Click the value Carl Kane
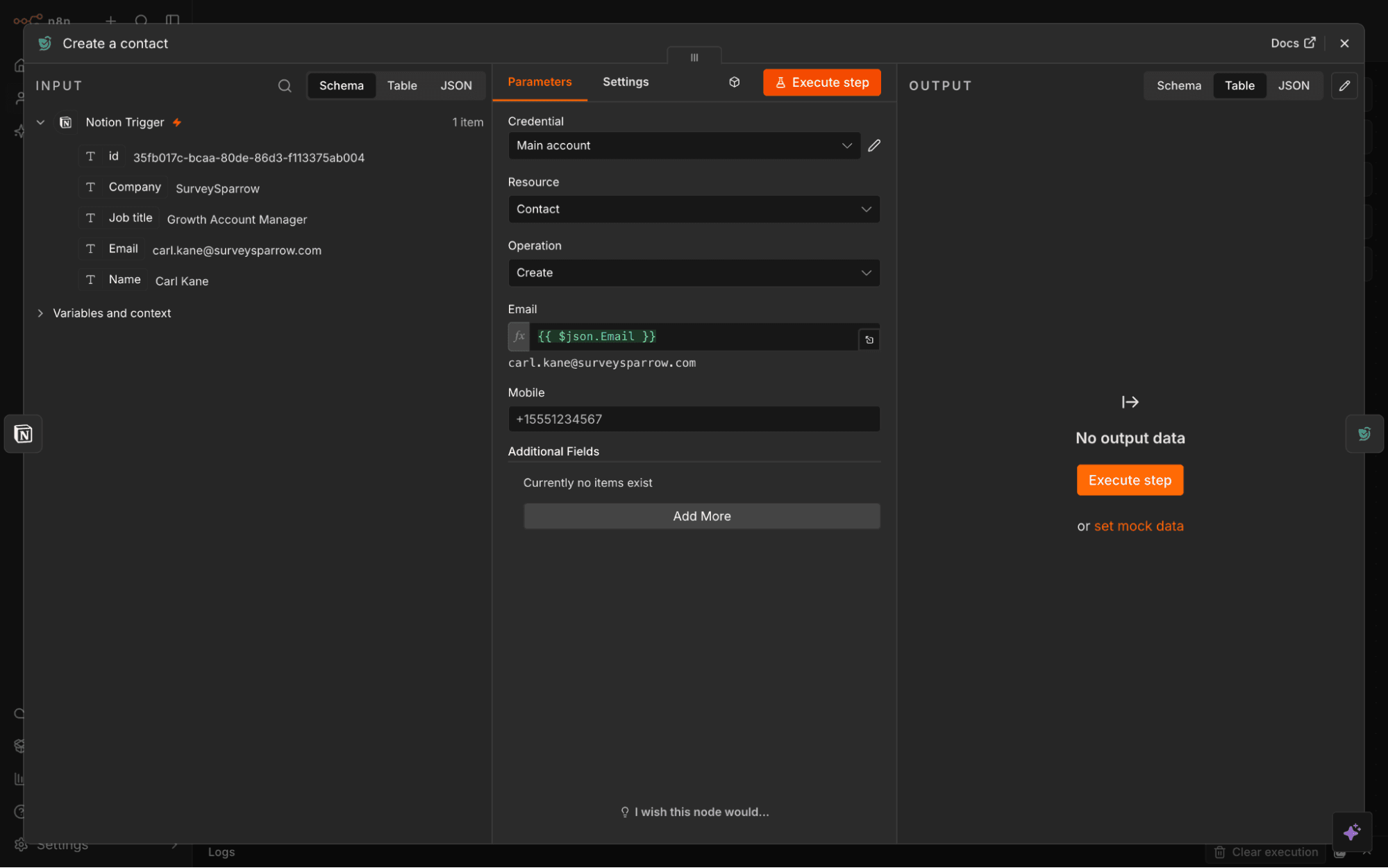This screenshot has width=1388, height=868. pos(182,281)
